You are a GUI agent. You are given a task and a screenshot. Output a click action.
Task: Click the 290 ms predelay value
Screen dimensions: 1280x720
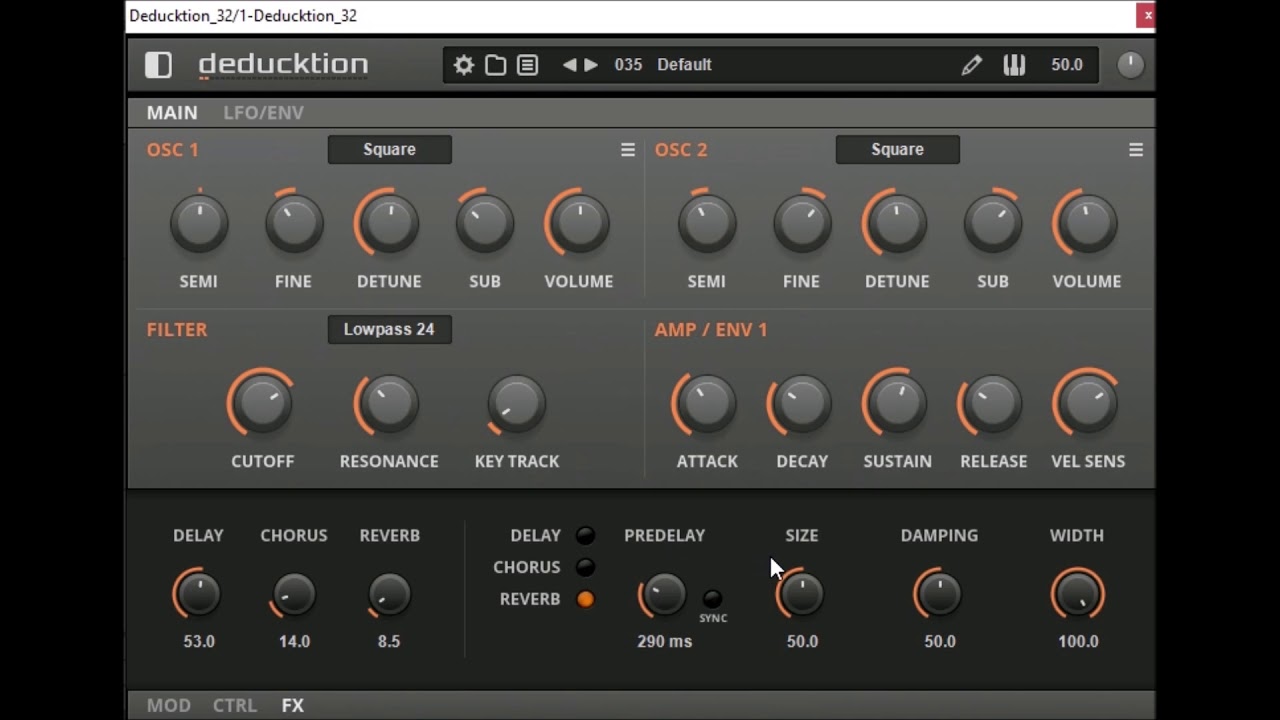click(664, 642)
